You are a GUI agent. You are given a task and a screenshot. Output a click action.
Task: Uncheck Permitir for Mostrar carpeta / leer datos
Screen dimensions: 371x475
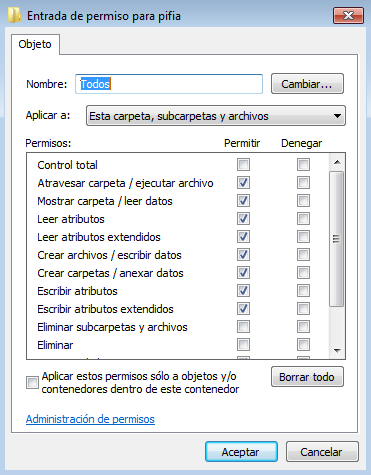pyautogui.click(x=243, y=201)
